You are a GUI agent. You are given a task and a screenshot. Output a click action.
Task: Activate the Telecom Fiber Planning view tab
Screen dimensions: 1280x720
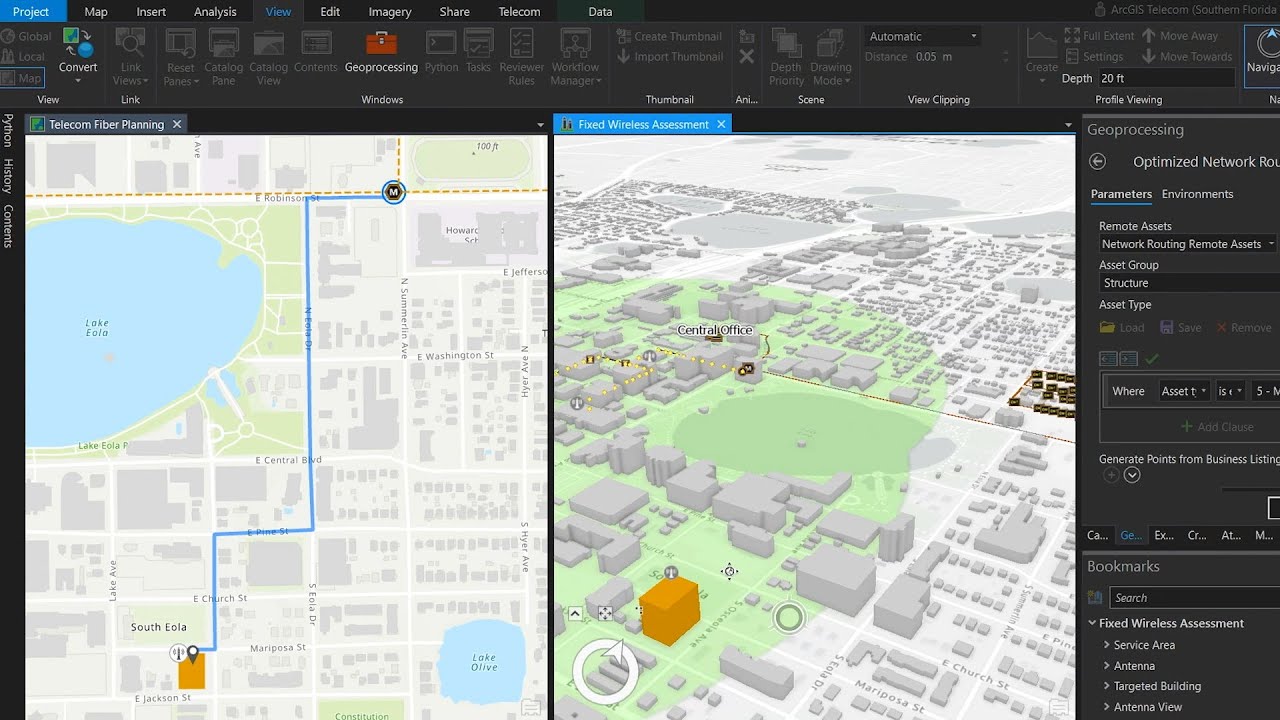coord(106,124)
